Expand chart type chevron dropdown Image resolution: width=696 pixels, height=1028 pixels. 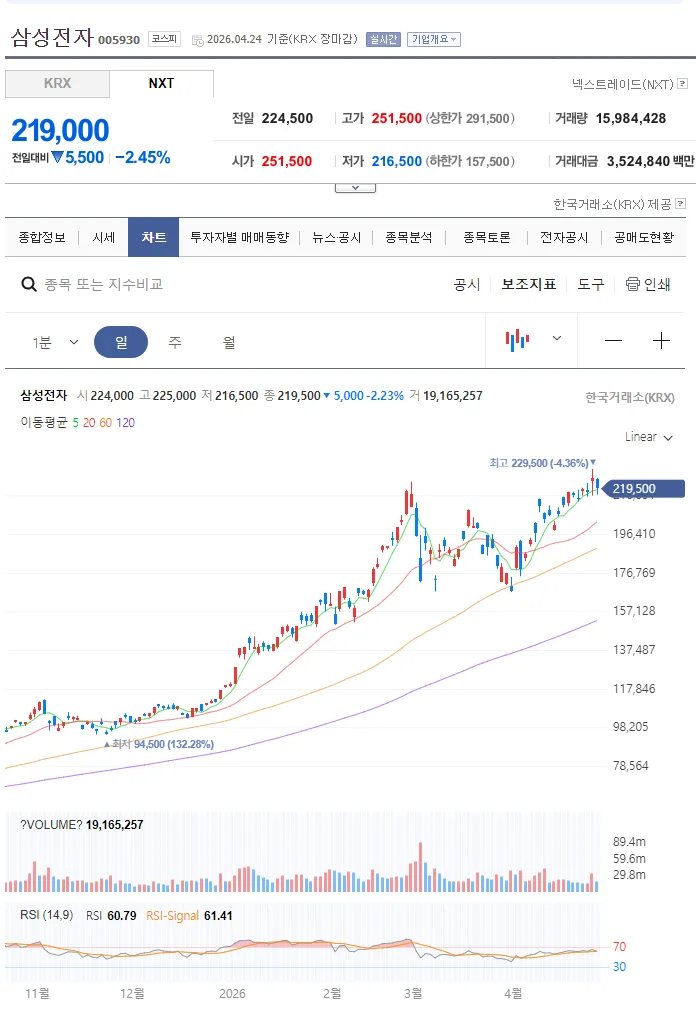coord(557,339)
